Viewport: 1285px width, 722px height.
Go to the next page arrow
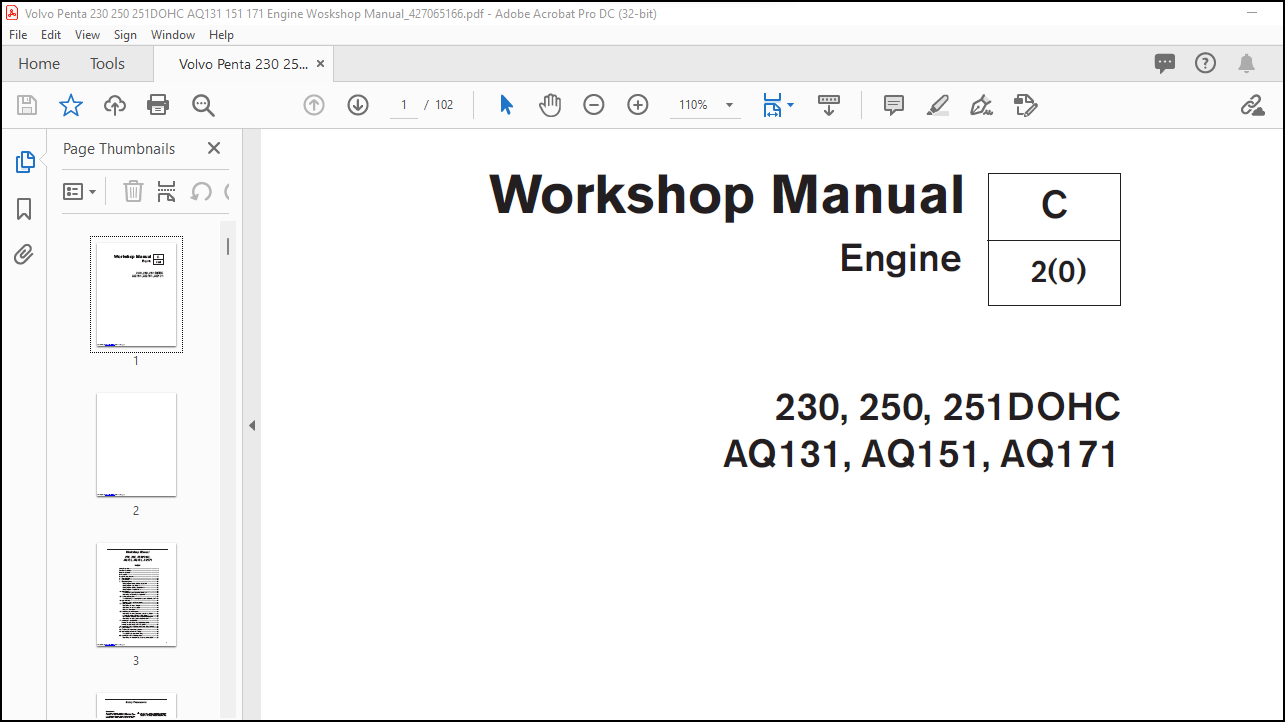click(x=358, y=105)
